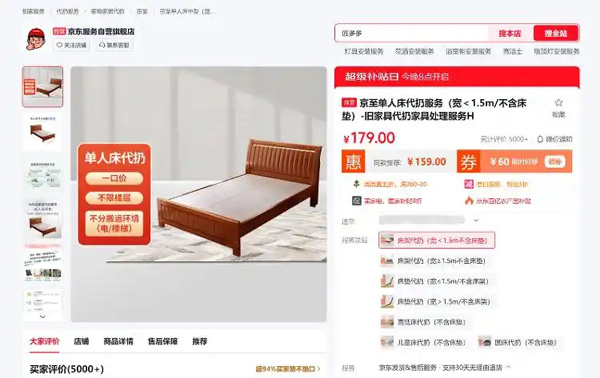600x378 pixels.
Task: Expand the delivery address dropdown arrow
Action: tap(476, 220)
